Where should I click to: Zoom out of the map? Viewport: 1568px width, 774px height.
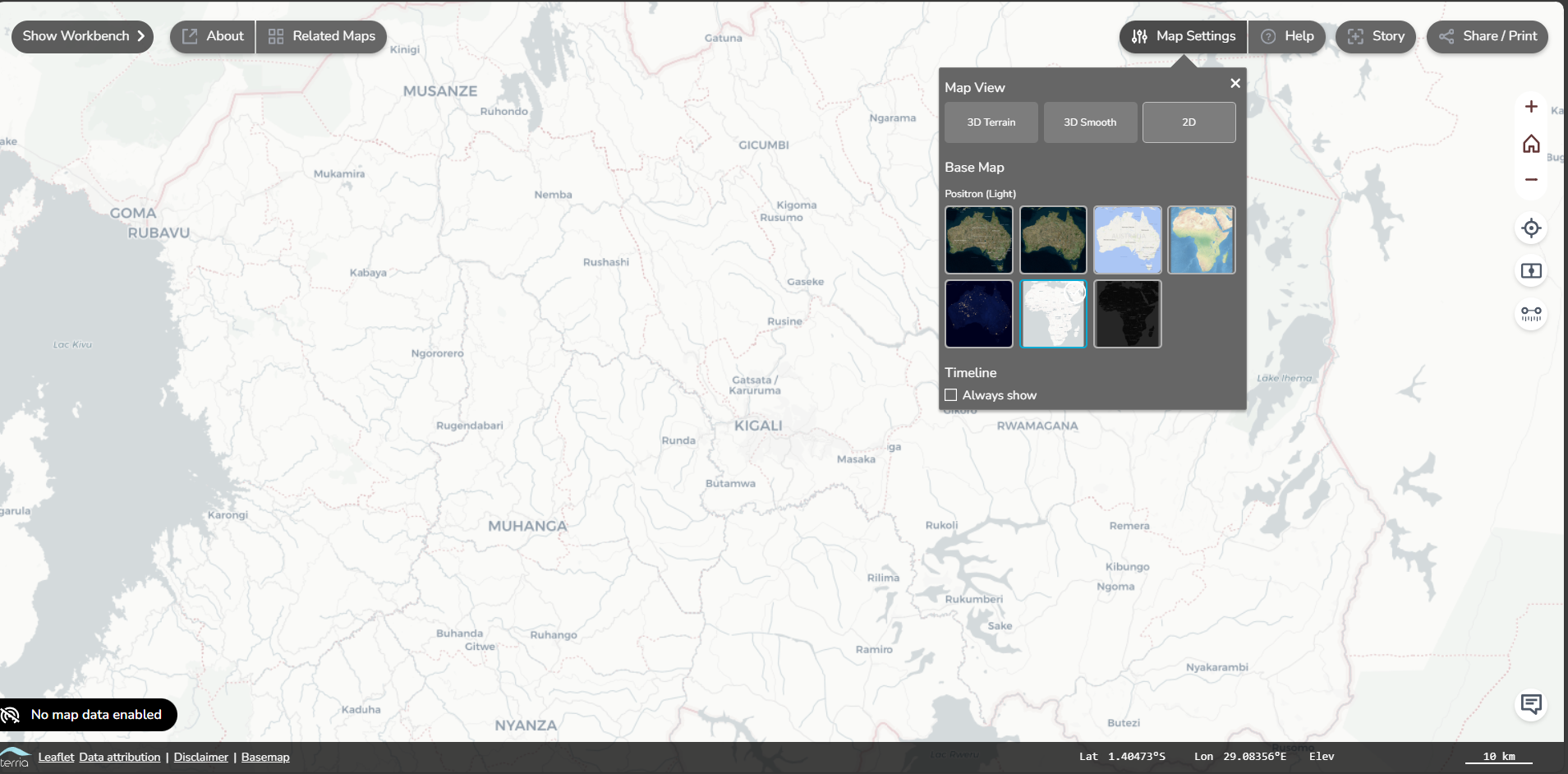point(1531,179)
